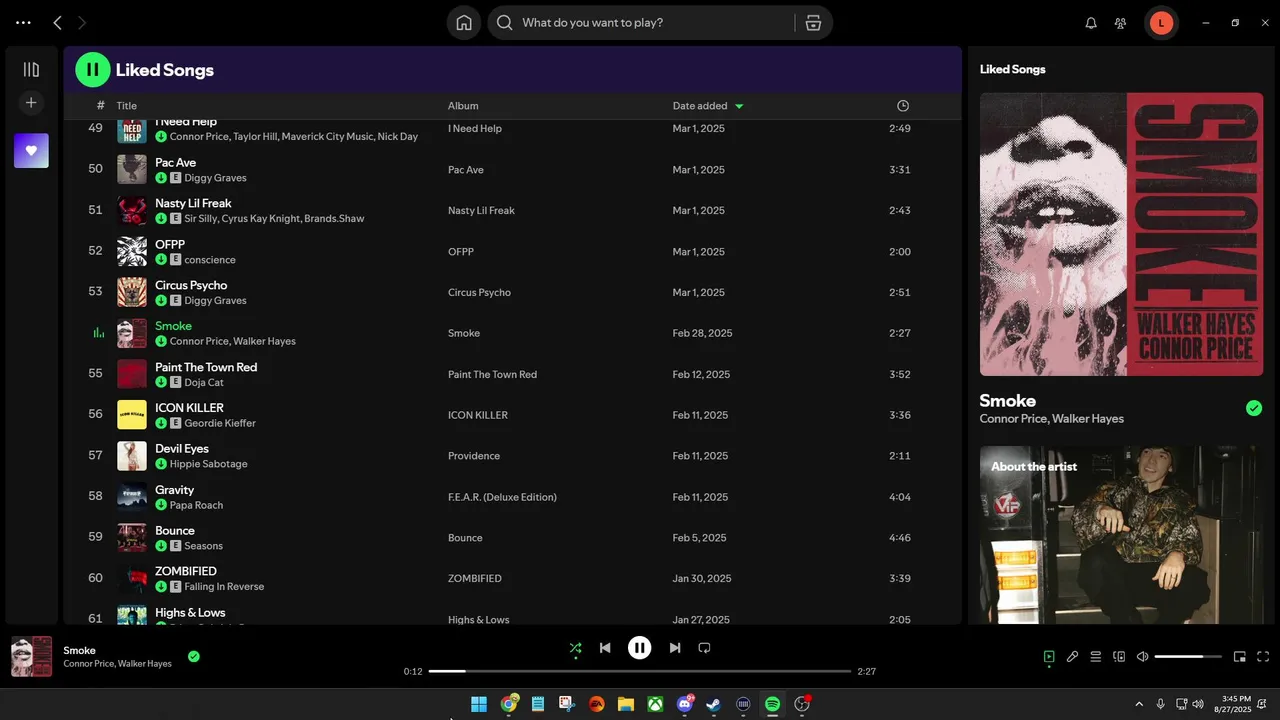Sort by the duration clock icon
Image resolution: width=1280 pixels, height=720 pixels.
tap(903, 106)
